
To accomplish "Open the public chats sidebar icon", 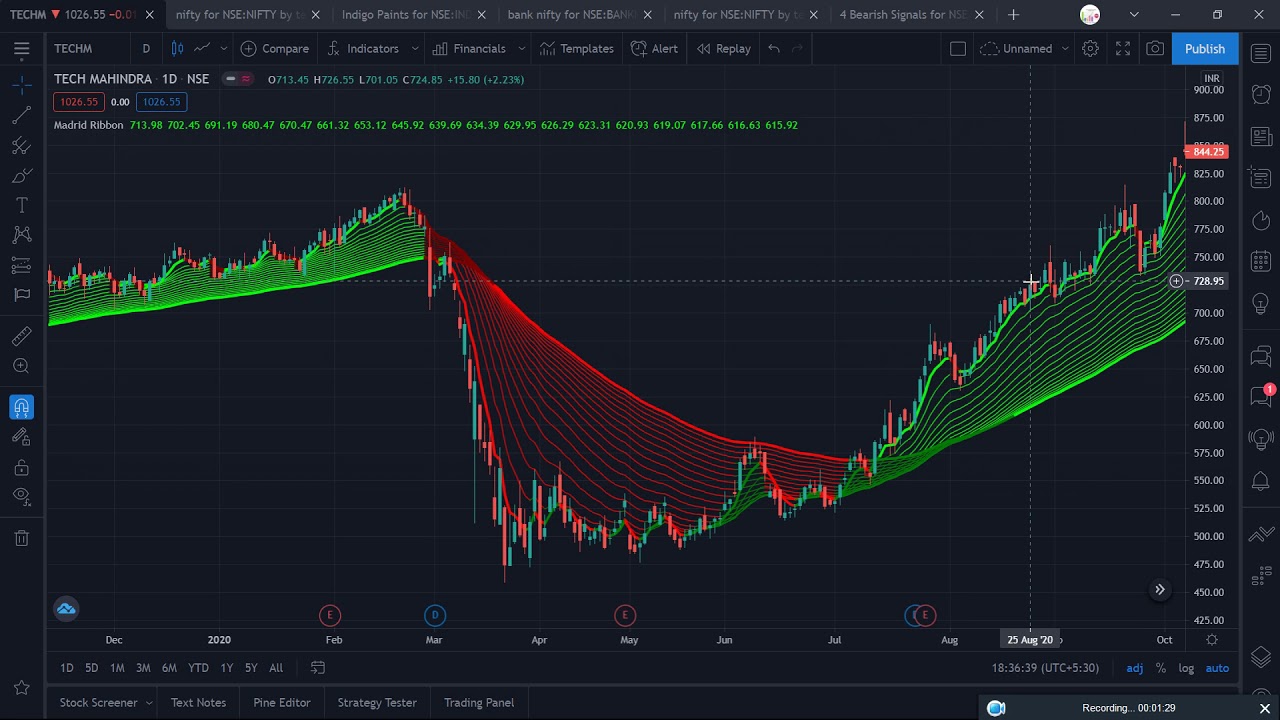I will point(1261,355).
